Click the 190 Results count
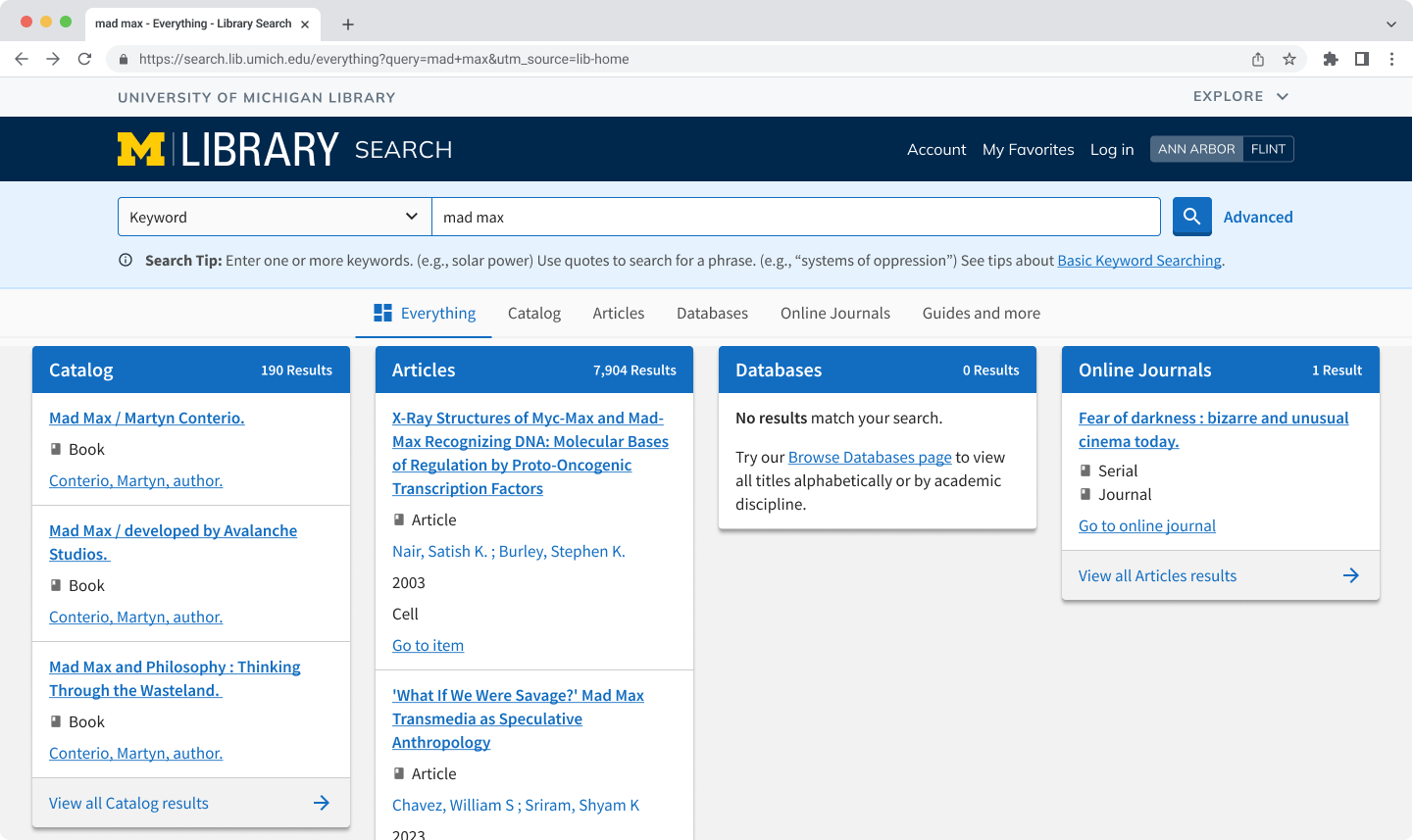Viewport: 1413px width, 840px height. 296,370
